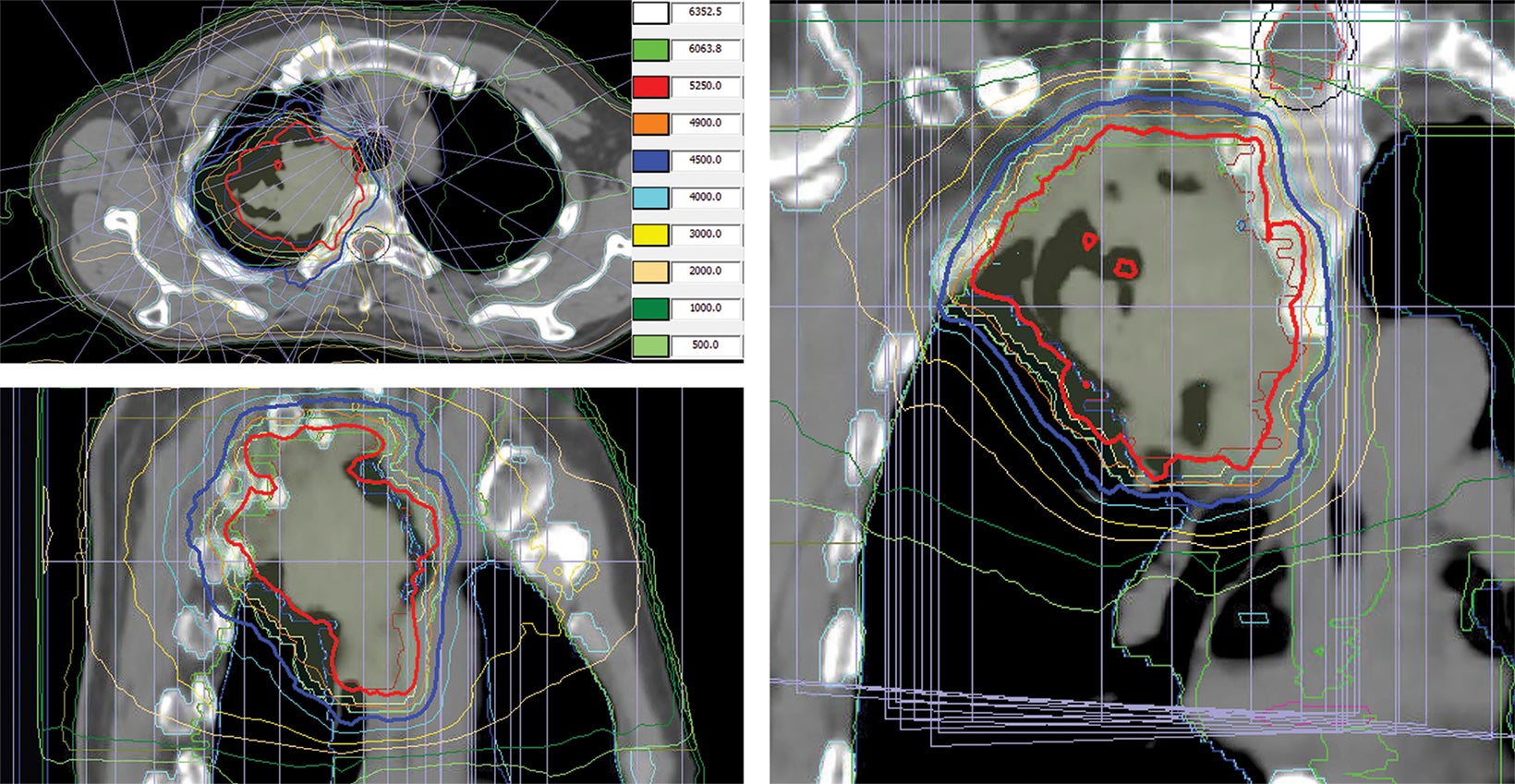The image size is (1515, 784).
Task: Select the 4900.0 dose value field
Action: [706, 123]
